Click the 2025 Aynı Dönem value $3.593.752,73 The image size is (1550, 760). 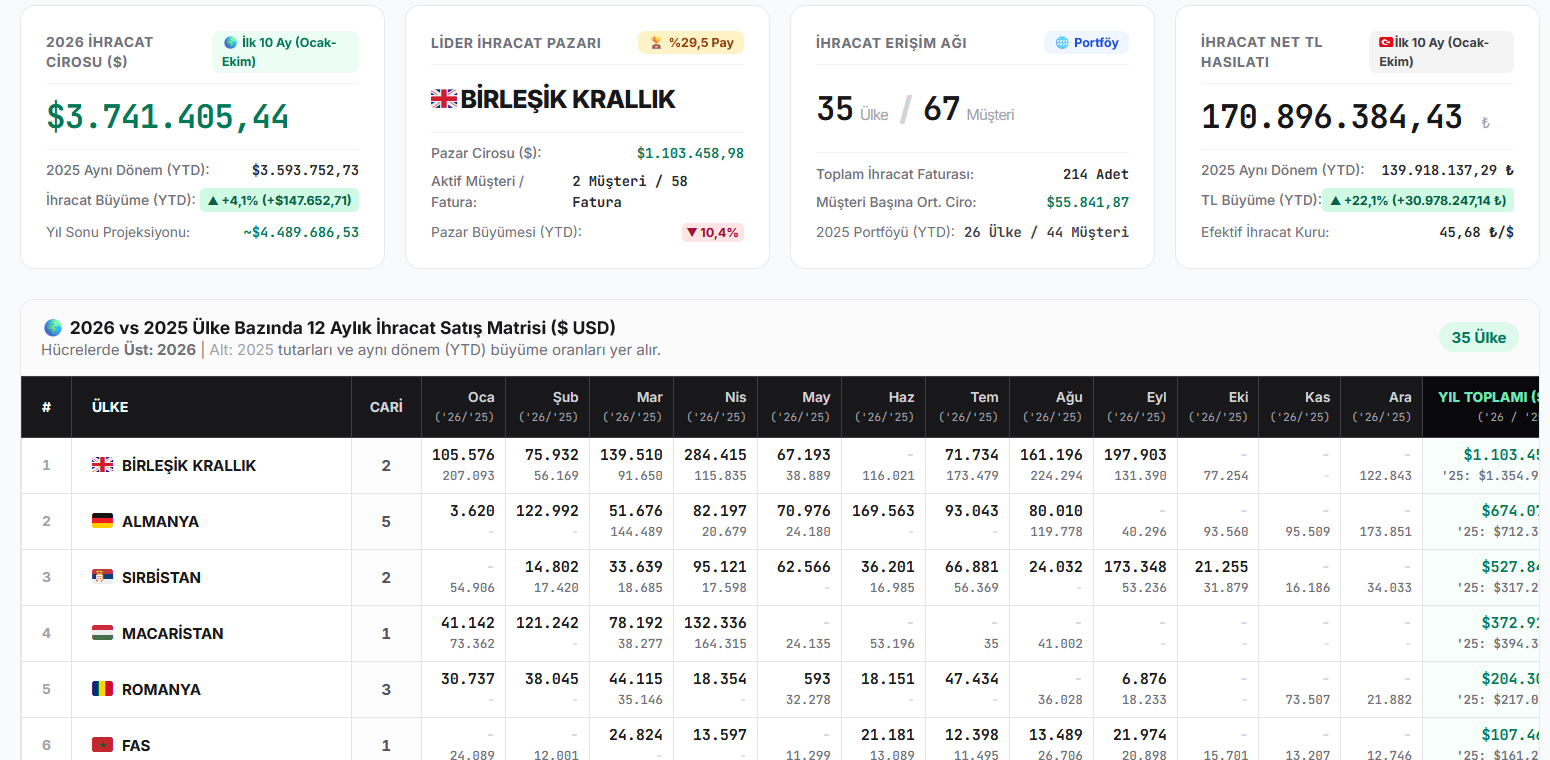pyautogui.click(x=305, y=170)
